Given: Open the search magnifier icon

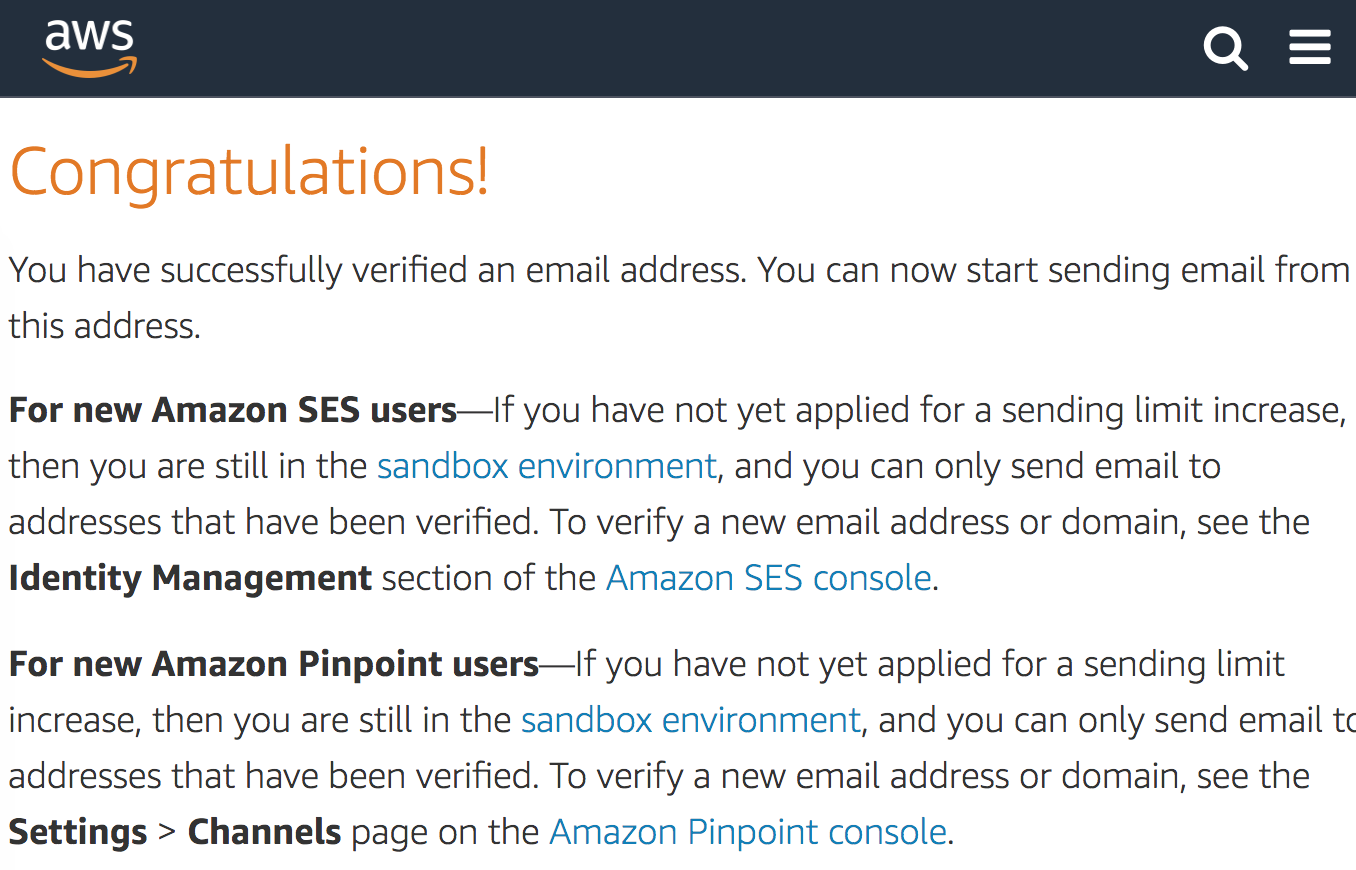Looking at the screenshot, I should coord(1226,48).
